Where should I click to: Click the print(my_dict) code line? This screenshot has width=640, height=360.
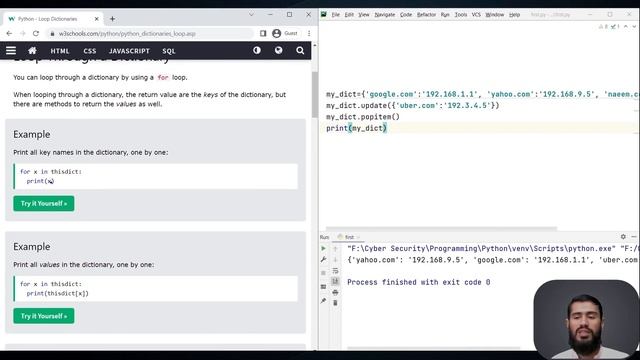(x=356, y=128)
